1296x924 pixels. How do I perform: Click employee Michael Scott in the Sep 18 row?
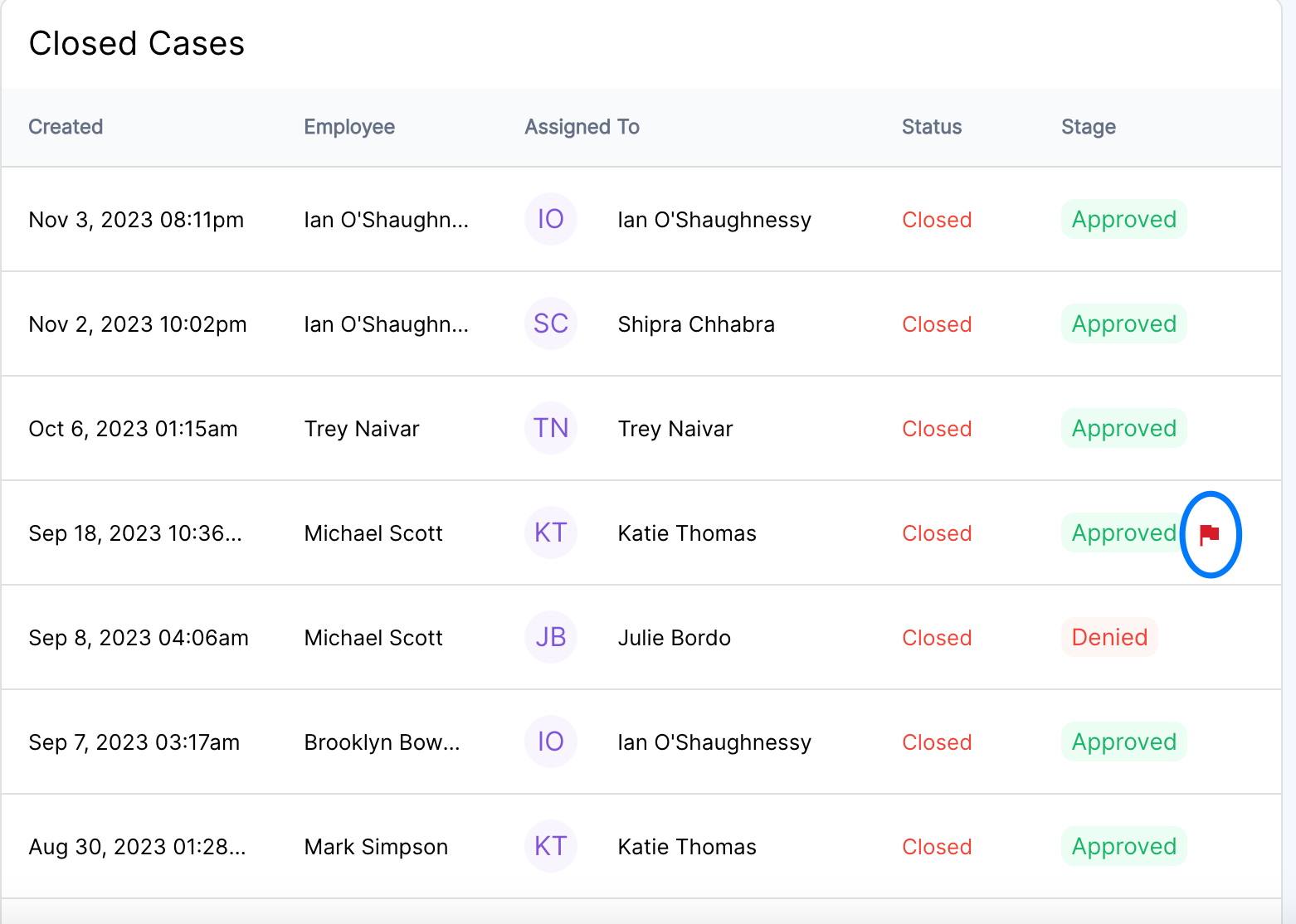373,533
